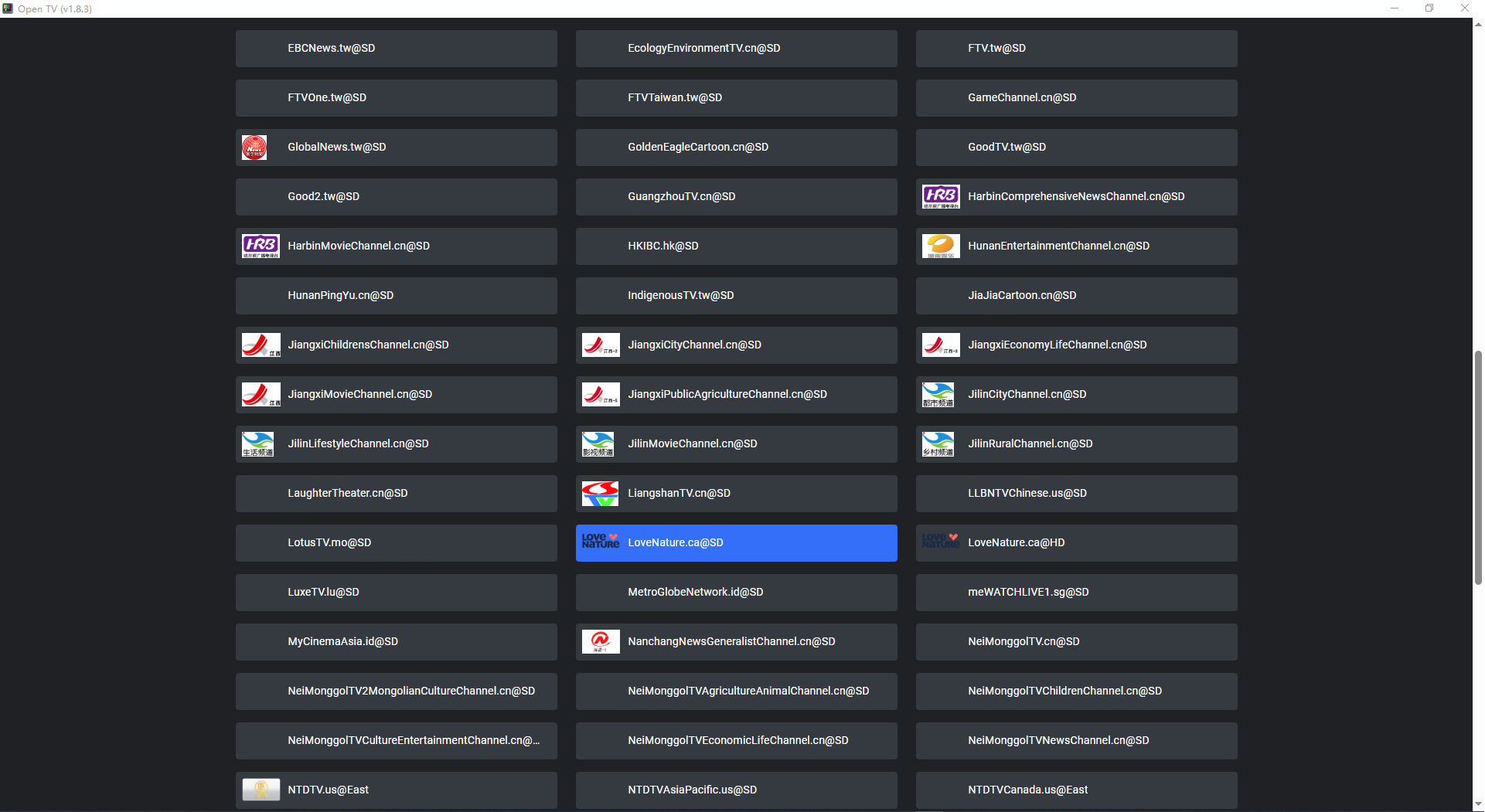The width and height of the screenshot is (1485, 812).
Task: Open the LuxeTV.lu@SD channel
Action: [396, 593]
